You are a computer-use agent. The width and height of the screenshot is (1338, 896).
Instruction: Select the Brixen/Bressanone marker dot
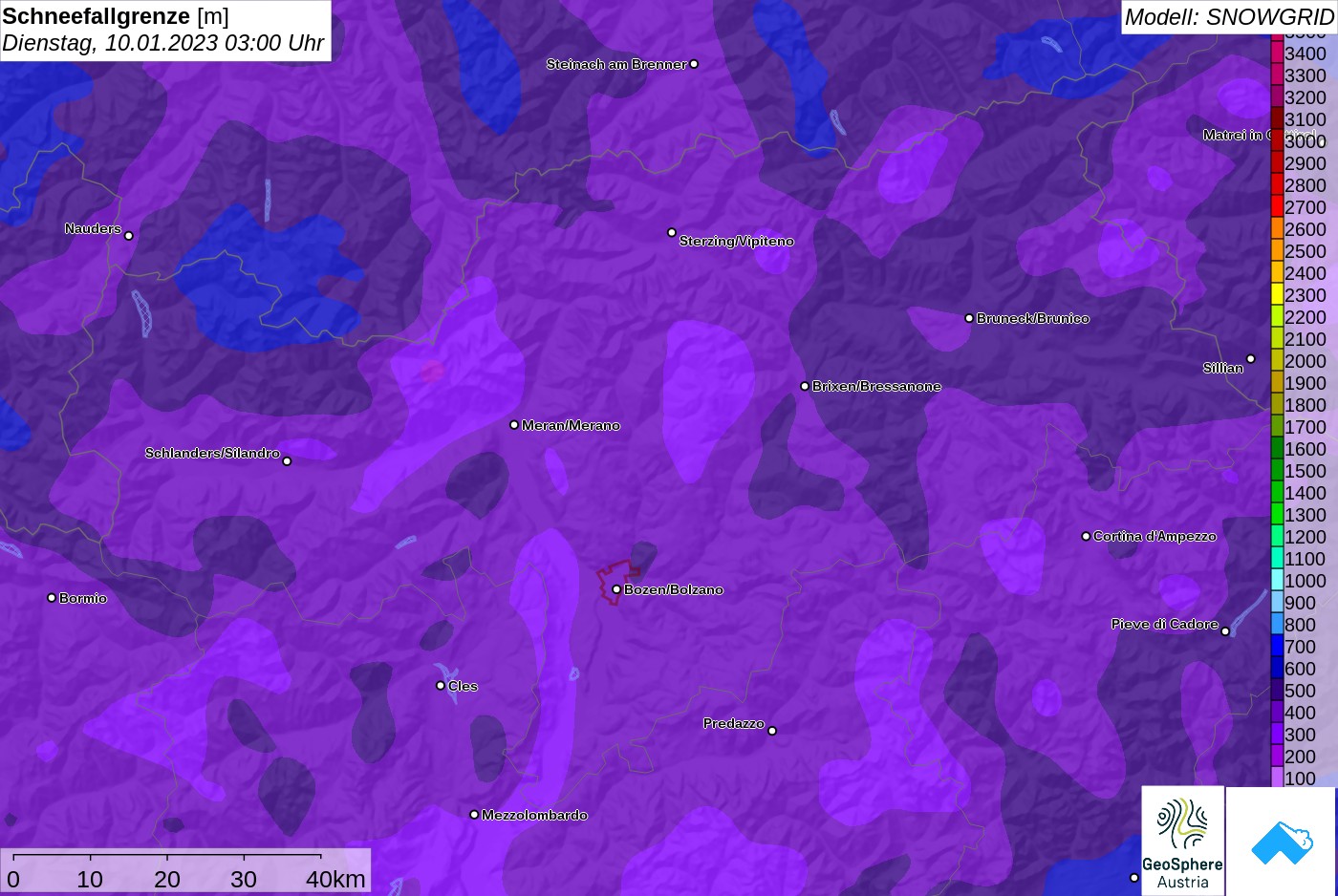coord(805,386)
